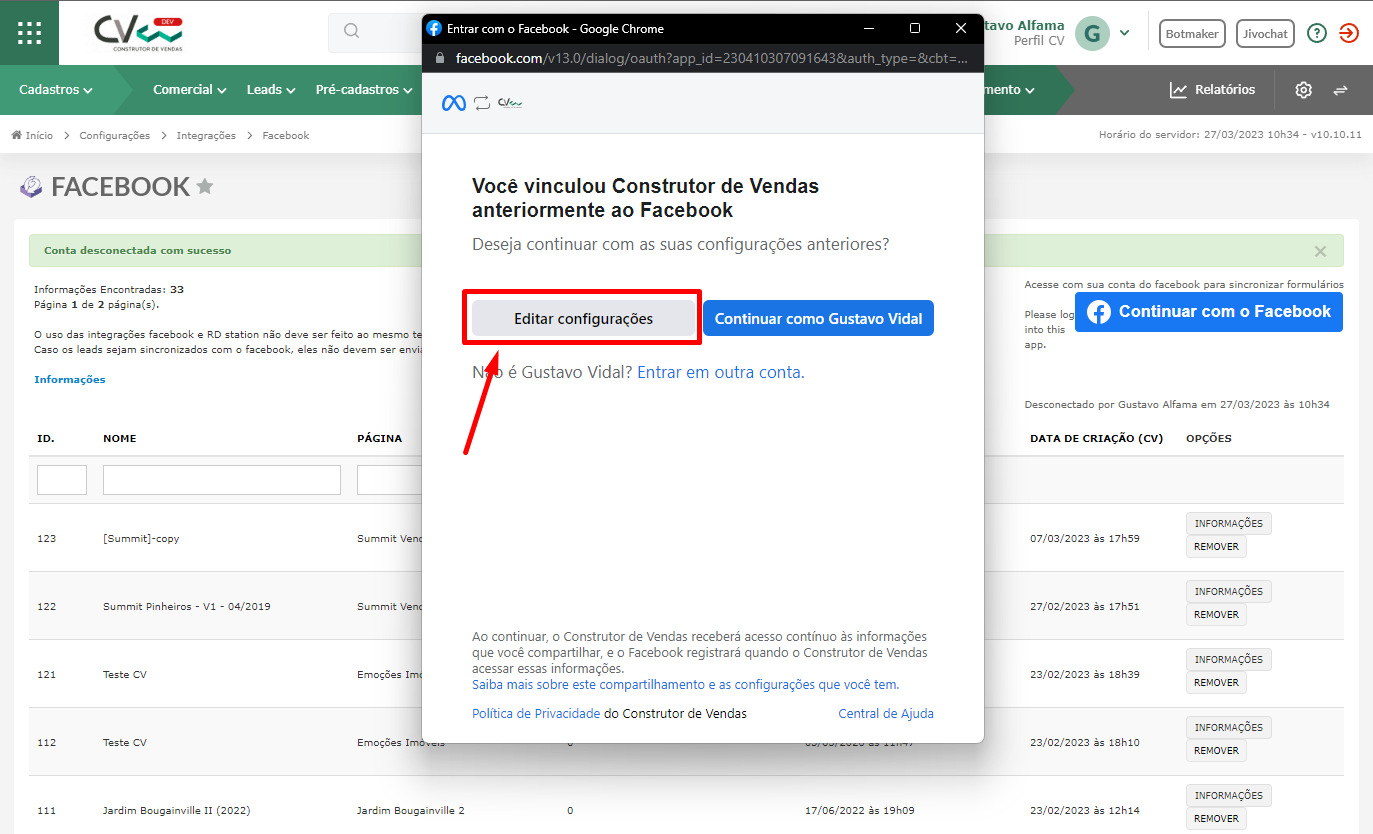Click the search magnifier icon
1373x834 pixels.
[x=351, y=31]
